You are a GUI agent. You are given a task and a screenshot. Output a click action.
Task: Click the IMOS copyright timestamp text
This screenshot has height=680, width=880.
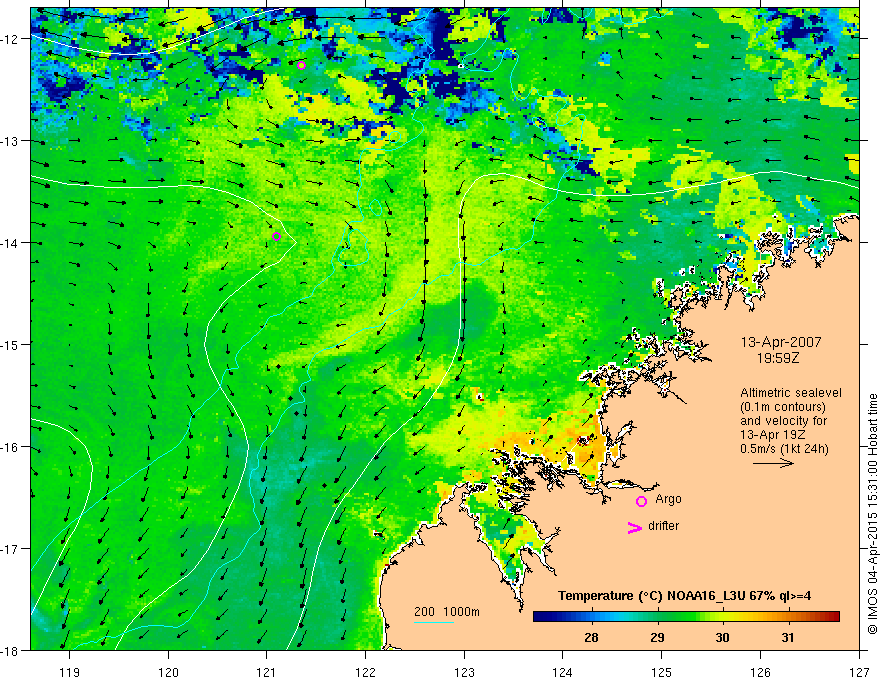872,514
